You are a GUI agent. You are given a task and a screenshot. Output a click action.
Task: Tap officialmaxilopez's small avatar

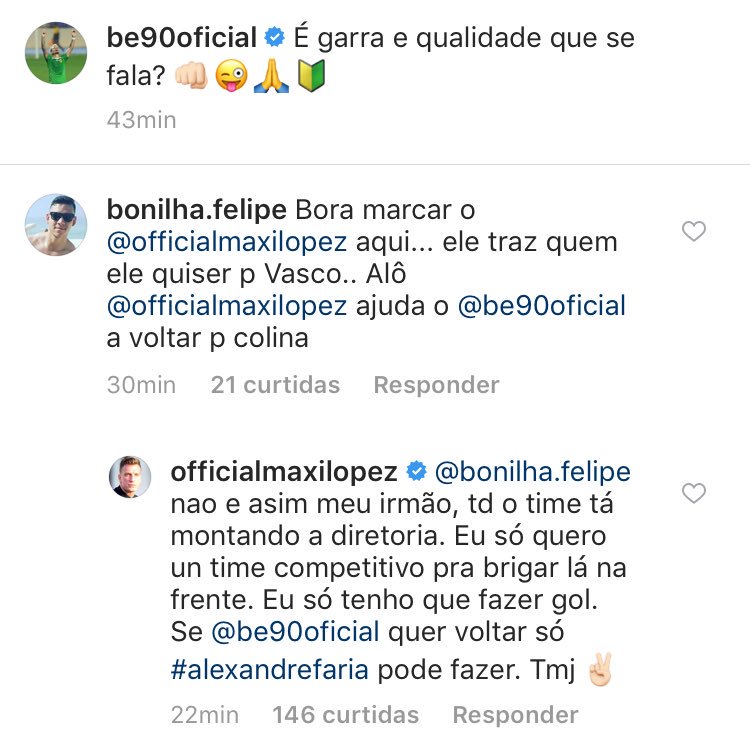130,478
